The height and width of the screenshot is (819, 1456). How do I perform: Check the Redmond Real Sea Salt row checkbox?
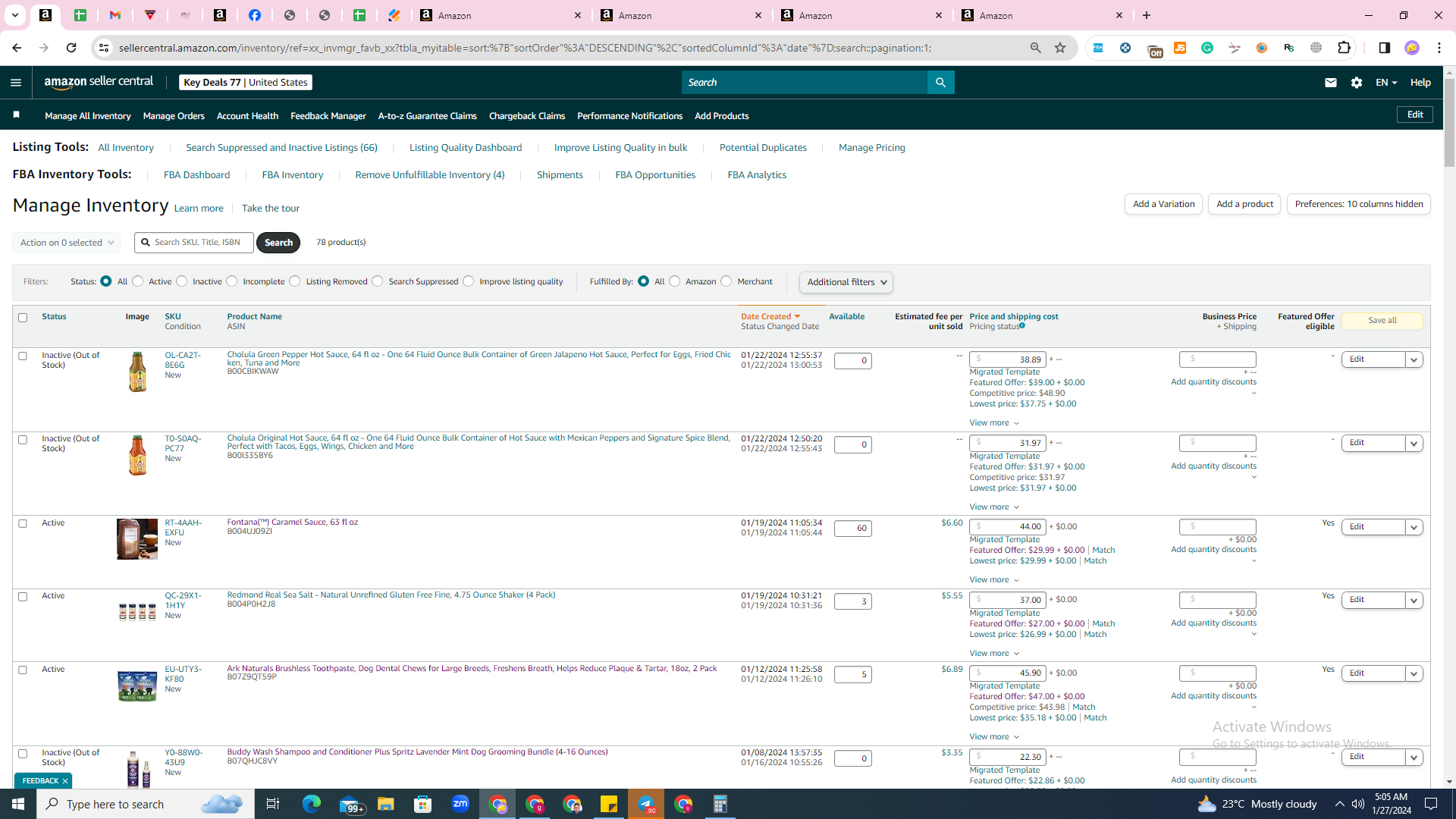point(23,597)
